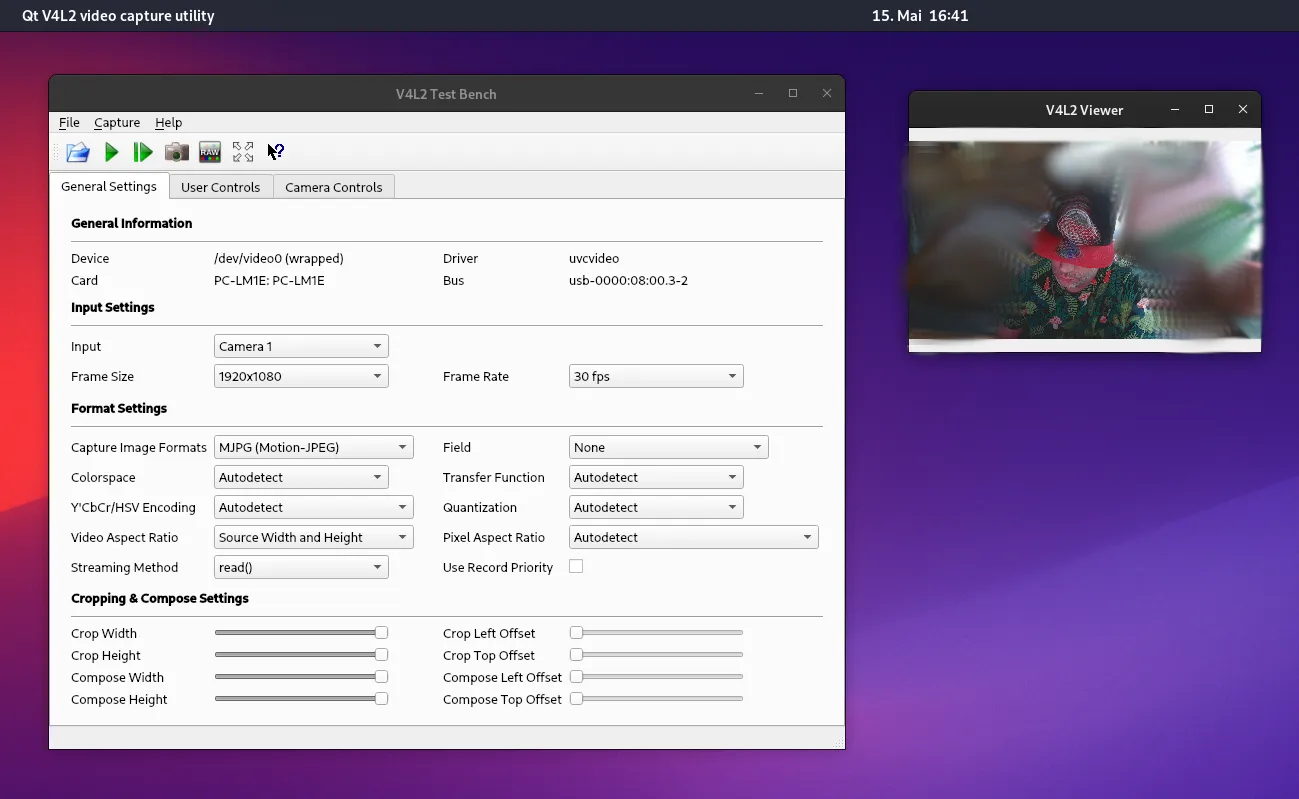
Task: Reset the scaling with the expand arrows icon
Action: click(x=243, y=152)
